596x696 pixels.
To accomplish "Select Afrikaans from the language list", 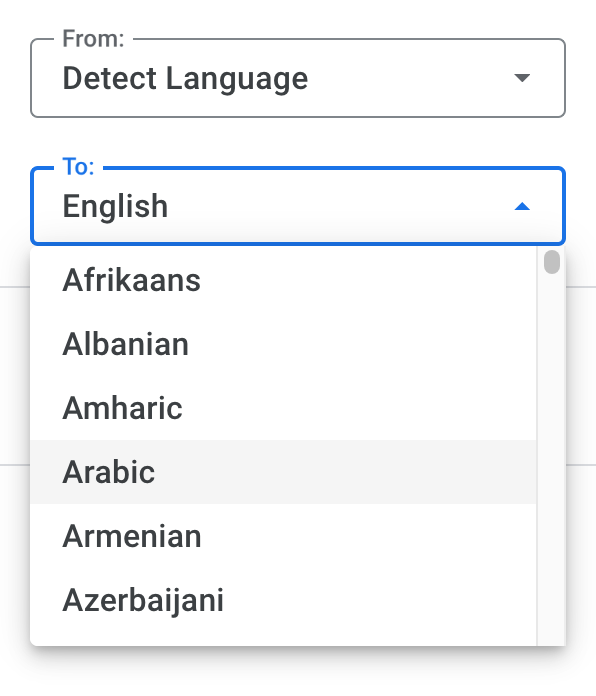I will pos(283,281).
